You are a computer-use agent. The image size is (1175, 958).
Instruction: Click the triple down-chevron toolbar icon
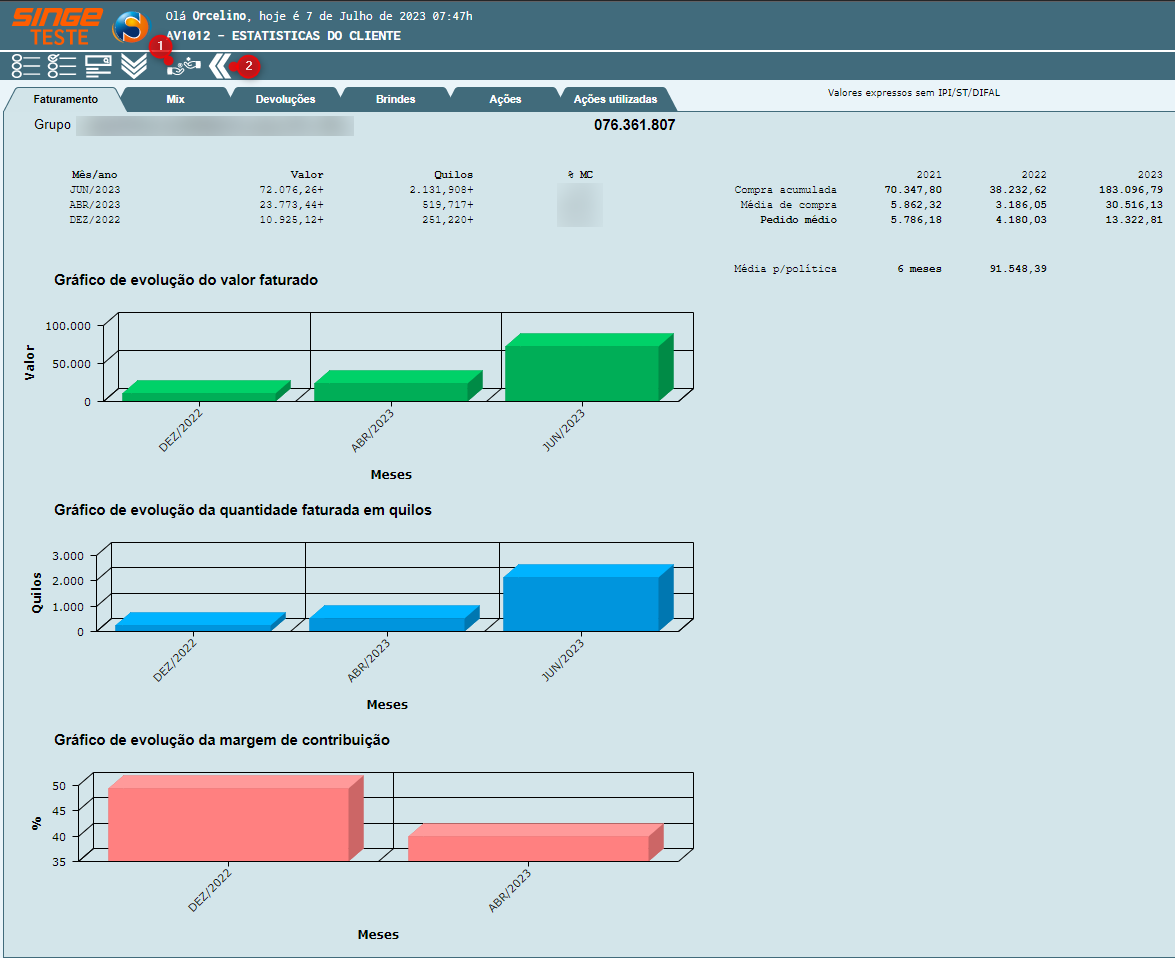(134, 66)
